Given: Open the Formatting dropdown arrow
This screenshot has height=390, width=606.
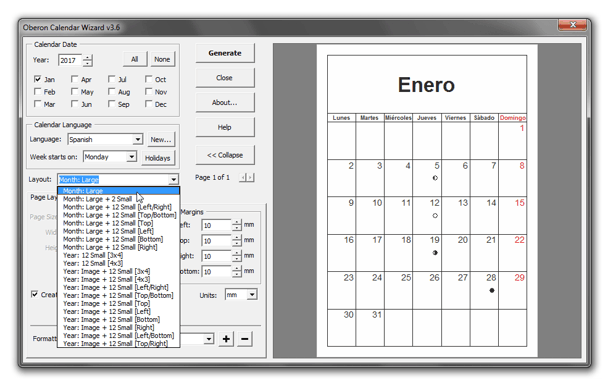Looking at the screenshot, I should [209, 339].
